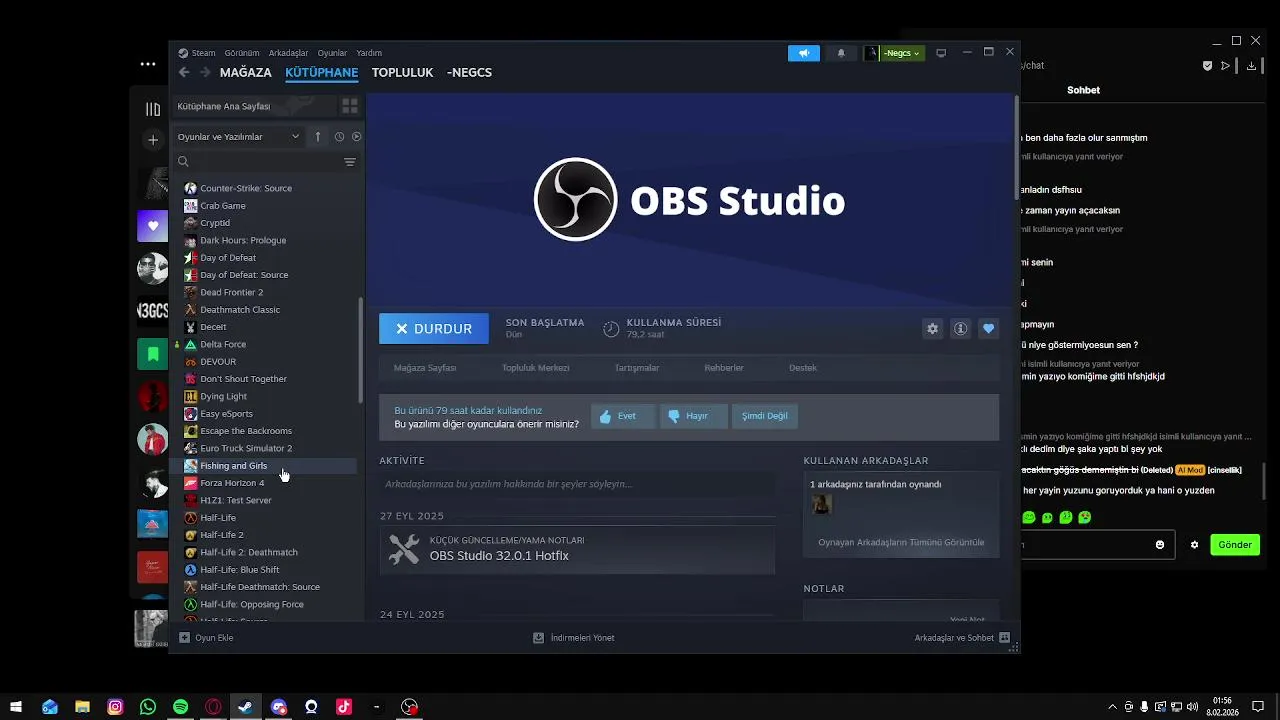This screenshot has width=1280, height=720.
Task: Open the Görünüm menu
Action: (x=242, y=53)
